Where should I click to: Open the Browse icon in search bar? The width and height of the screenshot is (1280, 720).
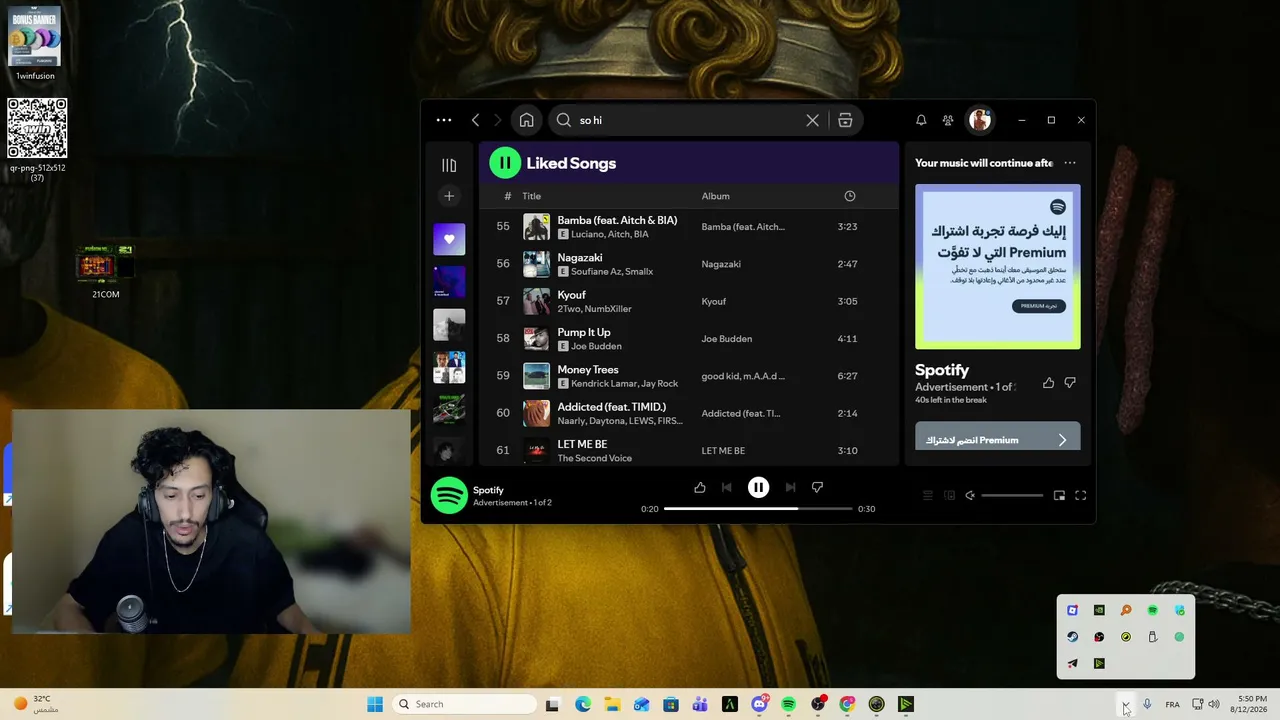click(845, 120)
